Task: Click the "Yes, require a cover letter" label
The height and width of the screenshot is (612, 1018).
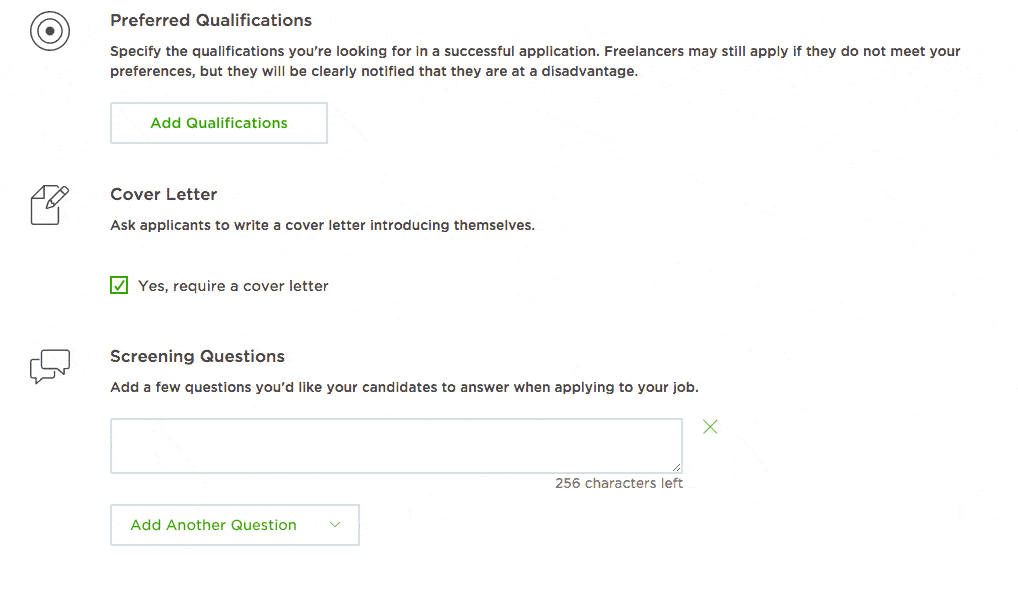Action: click(233, 286)
